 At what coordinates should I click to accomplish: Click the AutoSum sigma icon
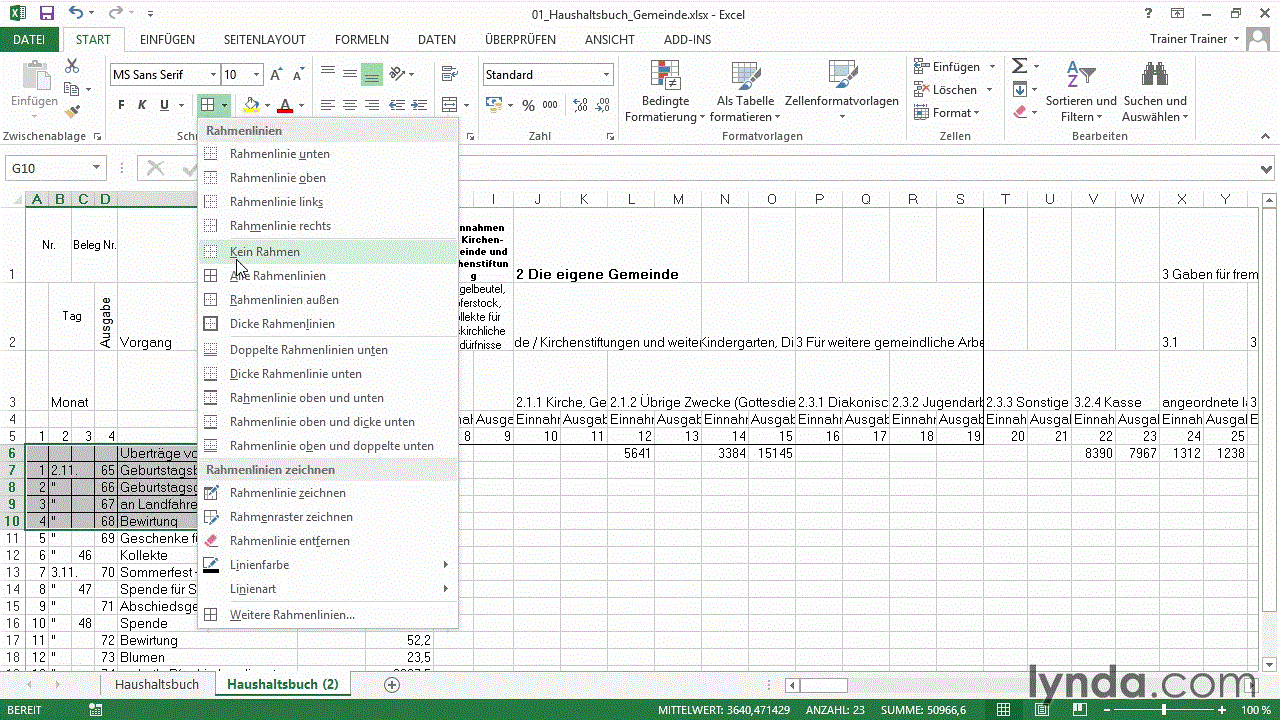click(x=1019, y=66)
